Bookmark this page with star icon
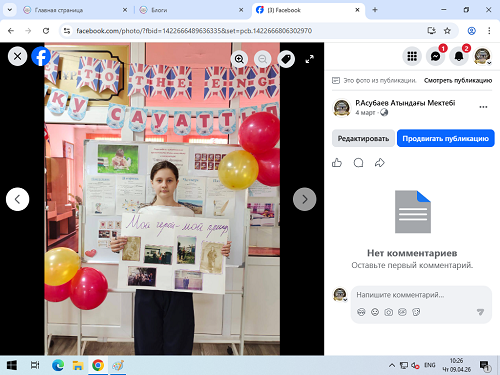Image resolution: width=500 pixels, height=375 pixels. click(447, 31)
